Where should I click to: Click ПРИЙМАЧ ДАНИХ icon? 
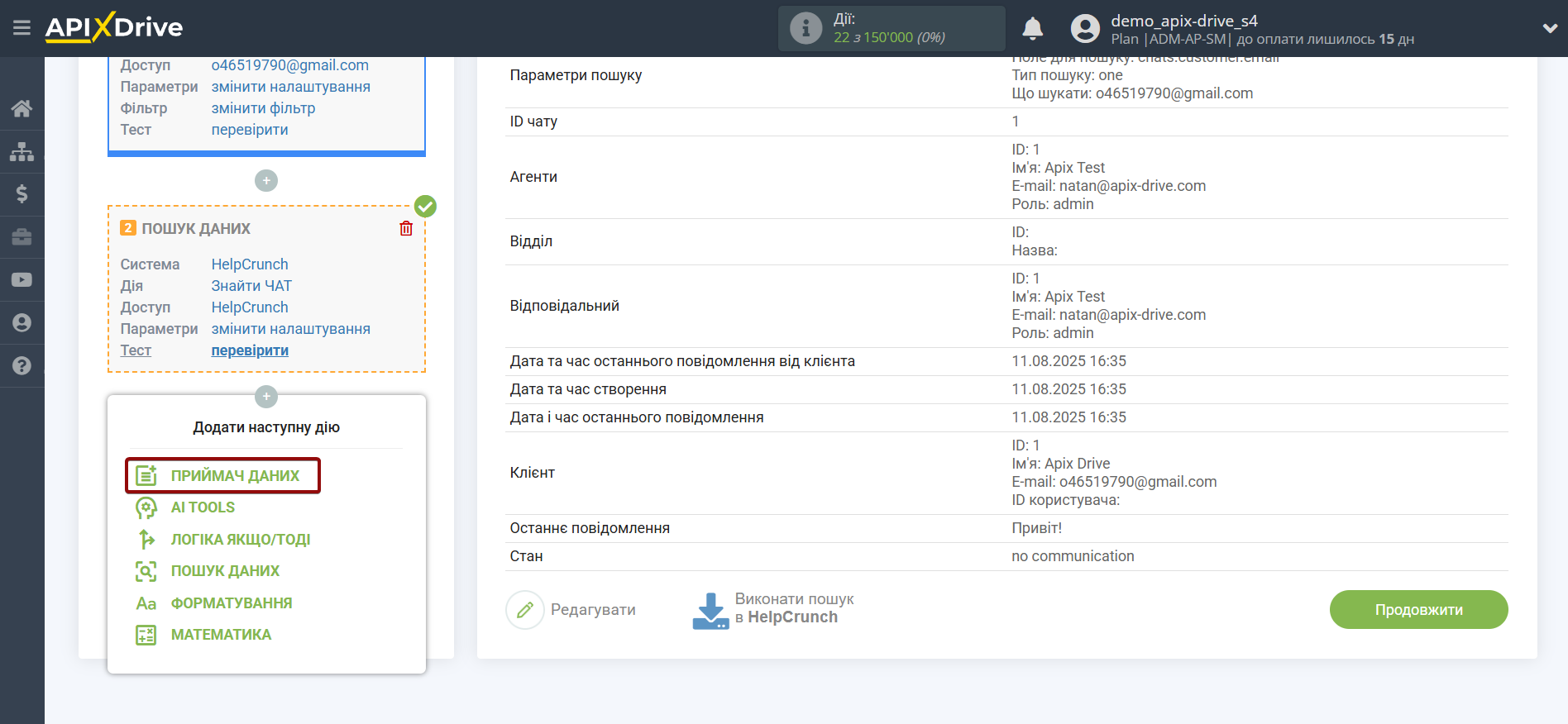(x=146, y=475)
